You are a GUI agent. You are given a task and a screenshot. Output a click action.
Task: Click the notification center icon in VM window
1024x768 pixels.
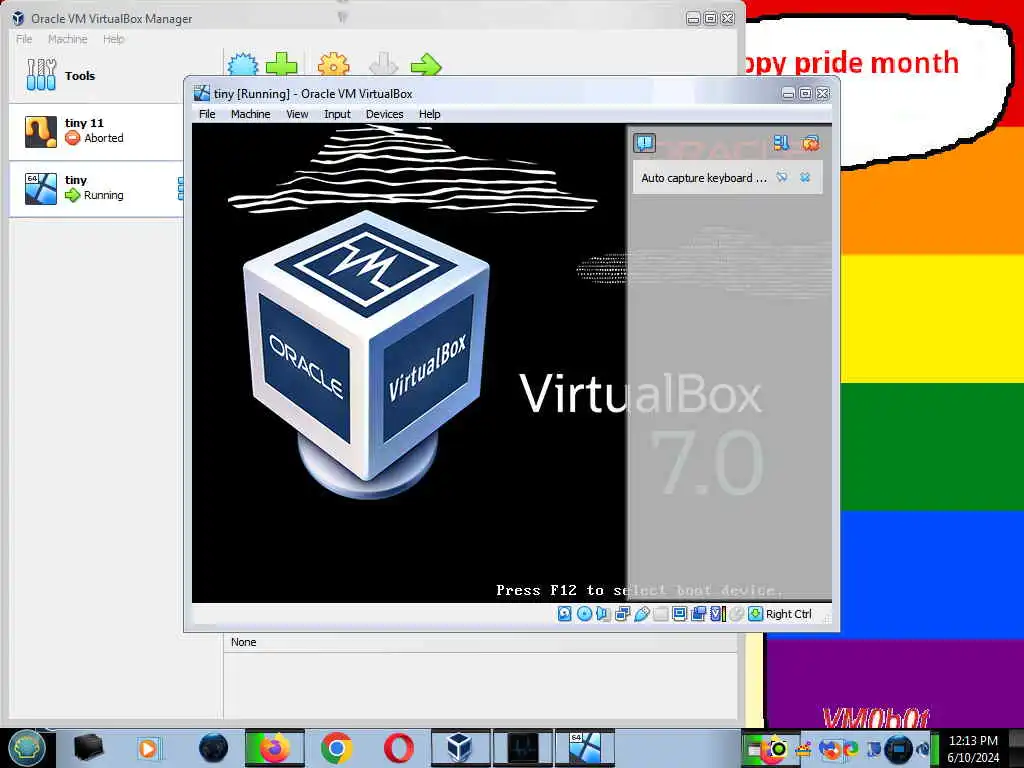[x=645, y=143]
